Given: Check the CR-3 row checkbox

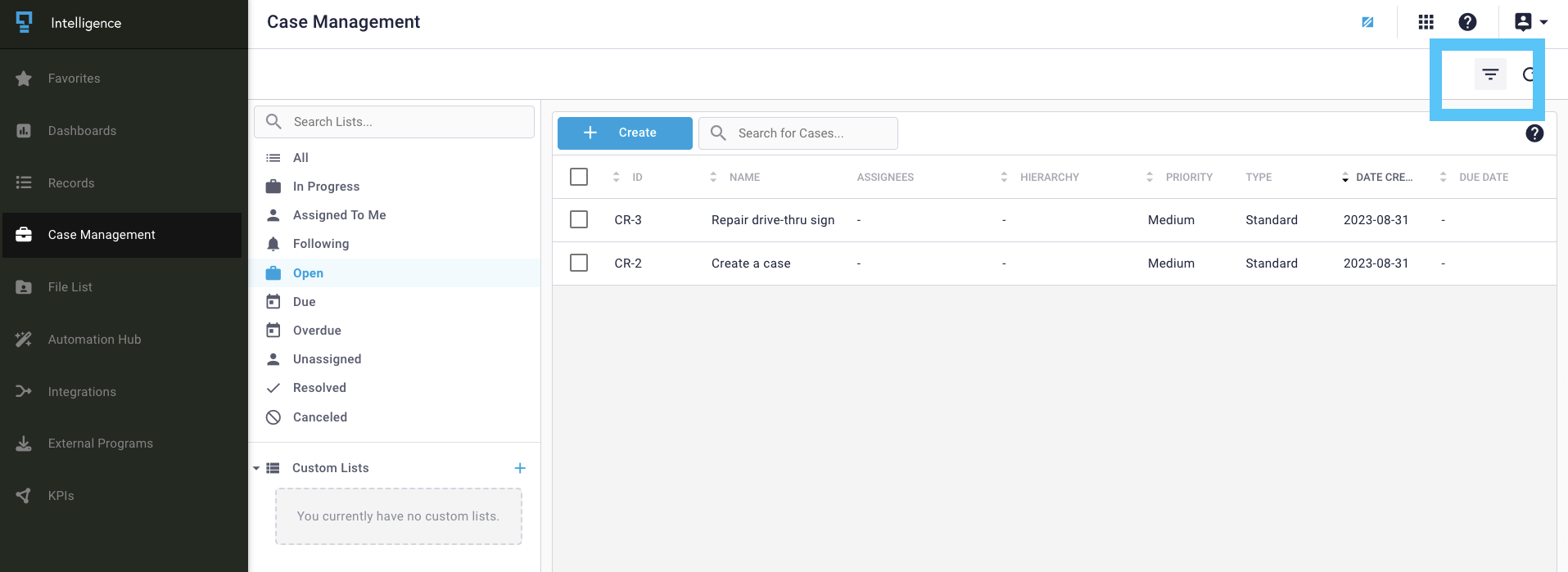Looking at the screenshot, I should click(579, 219).
